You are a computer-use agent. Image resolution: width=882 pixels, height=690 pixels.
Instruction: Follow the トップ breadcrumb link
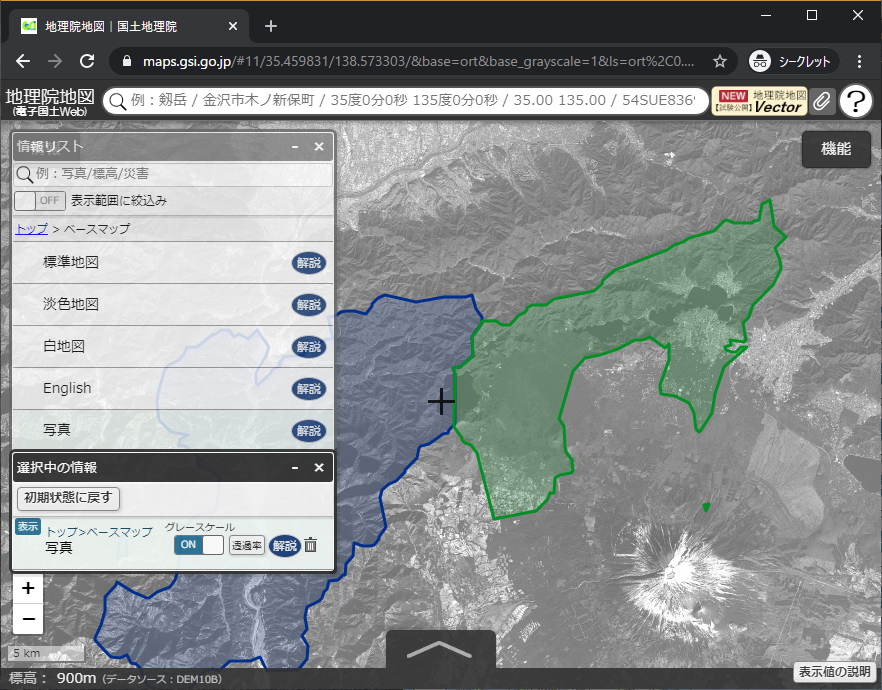coord(32,229)
